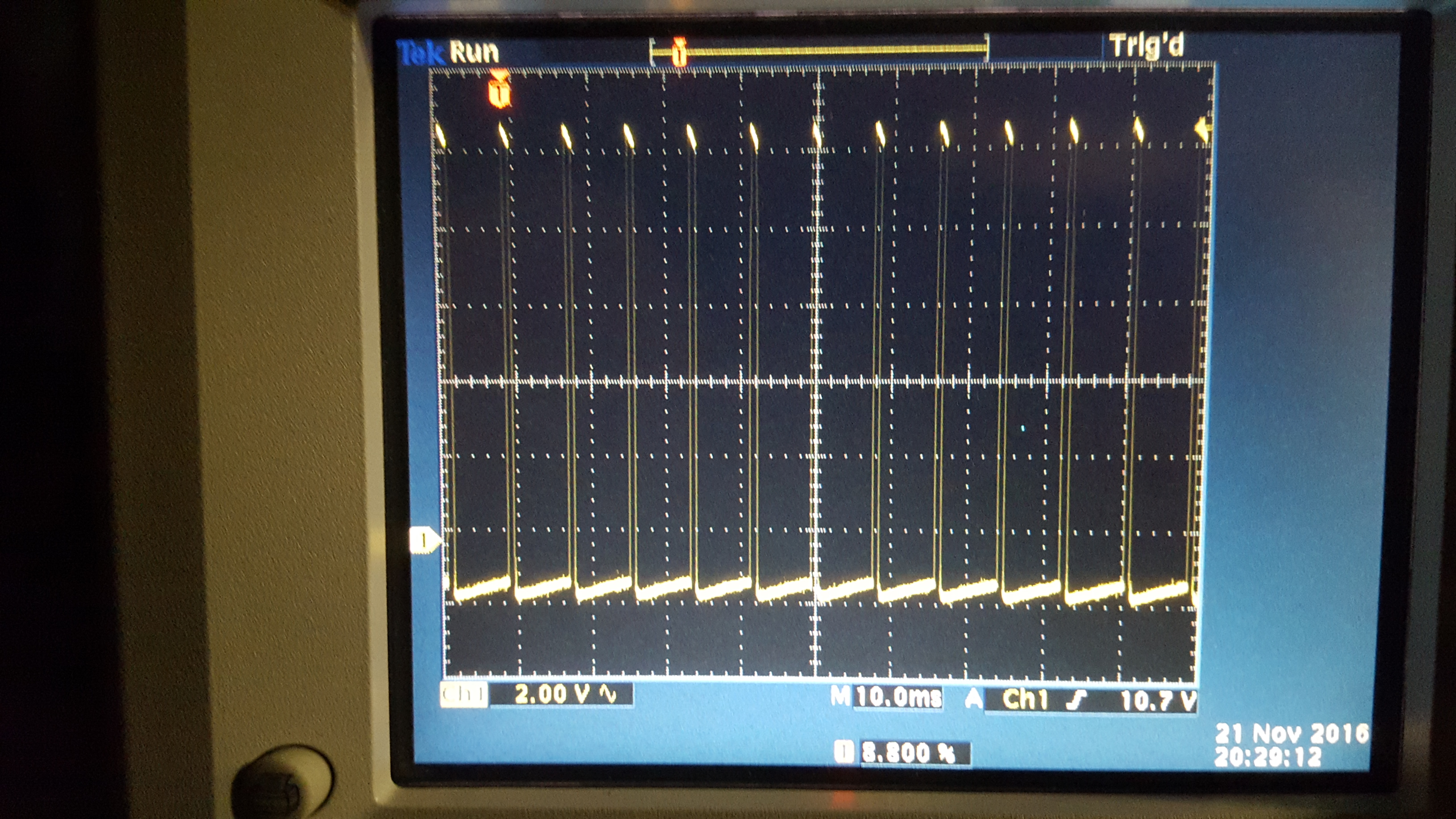The image size is (1456, 819).
Task: Click the yellow record view bar at top
Action: tap(819, 51)
